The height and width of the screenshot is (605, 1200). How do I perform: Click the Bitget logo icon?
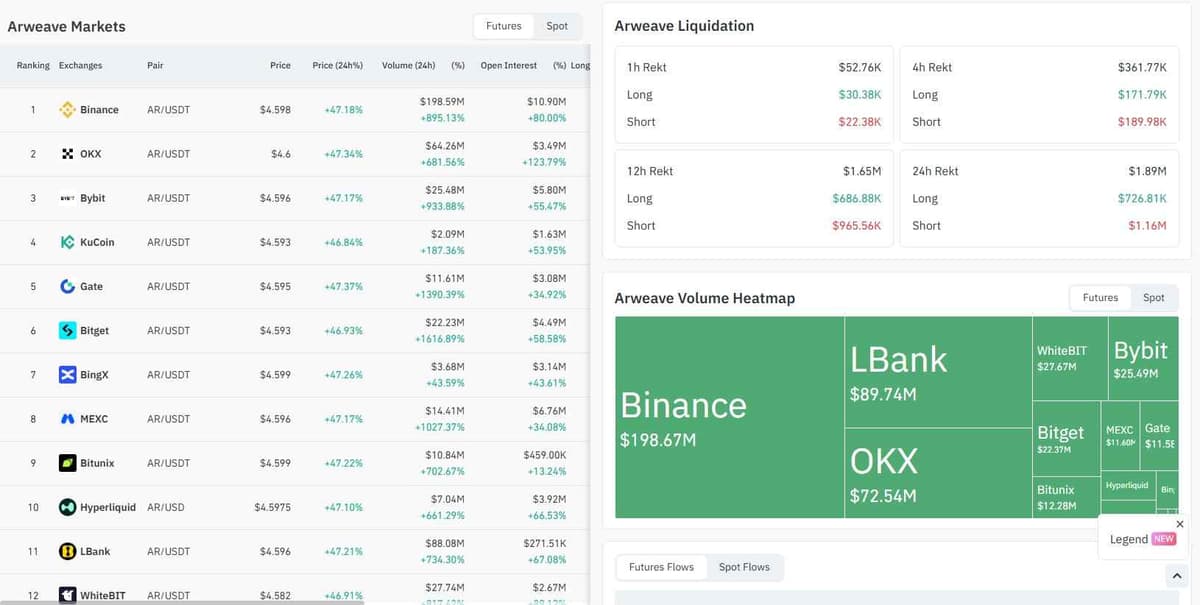[68, 330]
